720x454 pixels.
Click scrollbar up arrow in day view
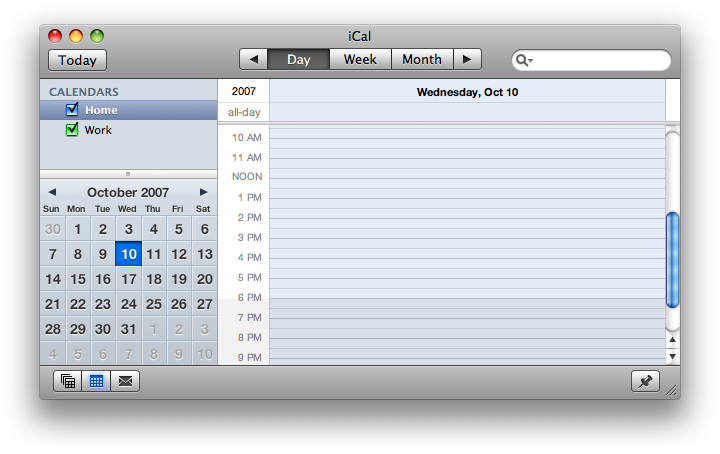click(x=672, y=340)
